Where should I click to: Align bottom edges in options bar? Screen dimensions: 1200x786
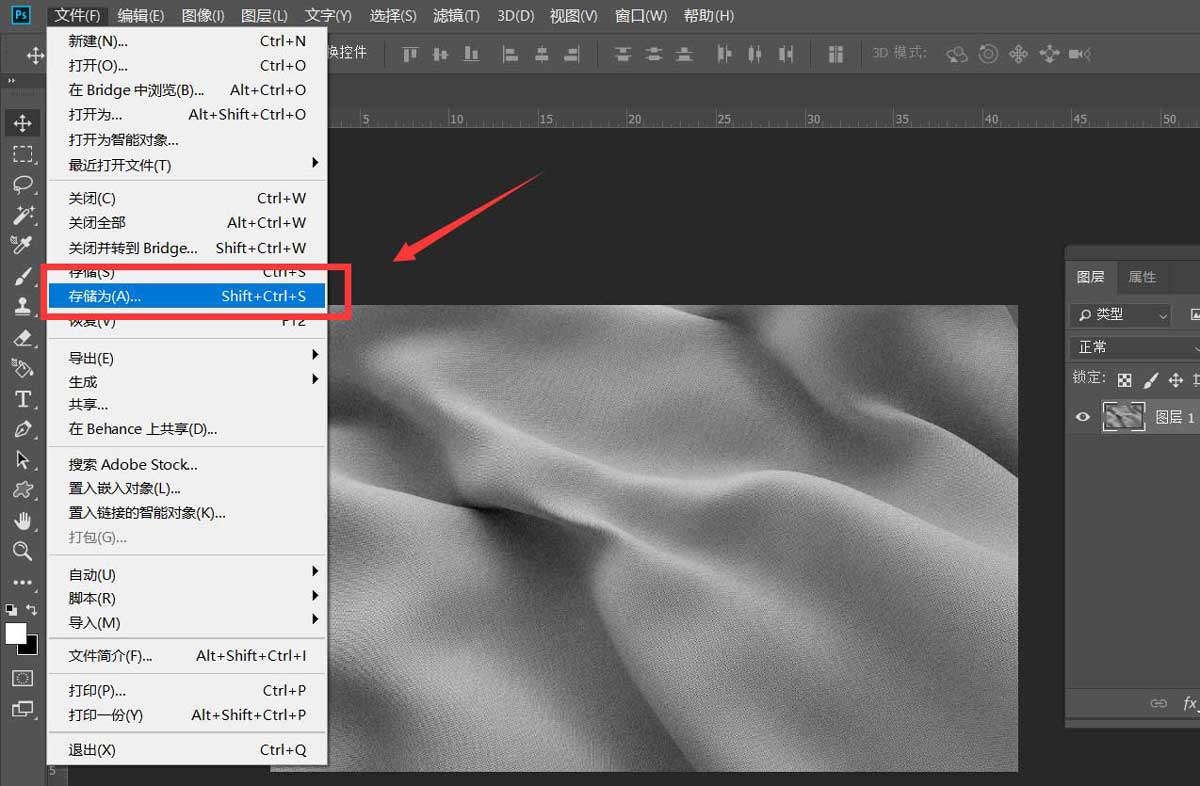coord(470,54)
